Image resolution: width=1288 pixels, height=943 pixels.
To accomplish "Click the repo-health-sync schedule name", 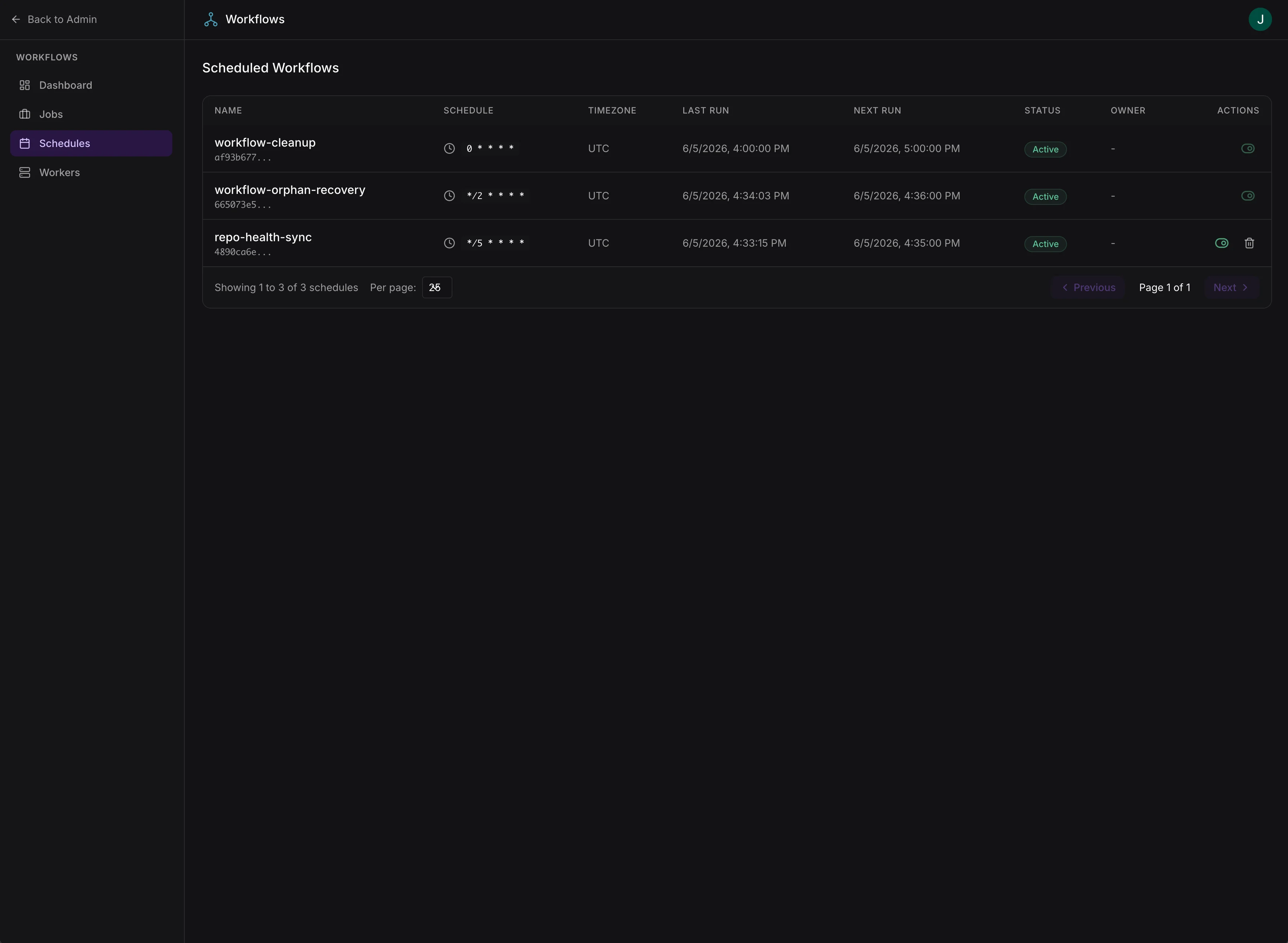I will point(263,238).
